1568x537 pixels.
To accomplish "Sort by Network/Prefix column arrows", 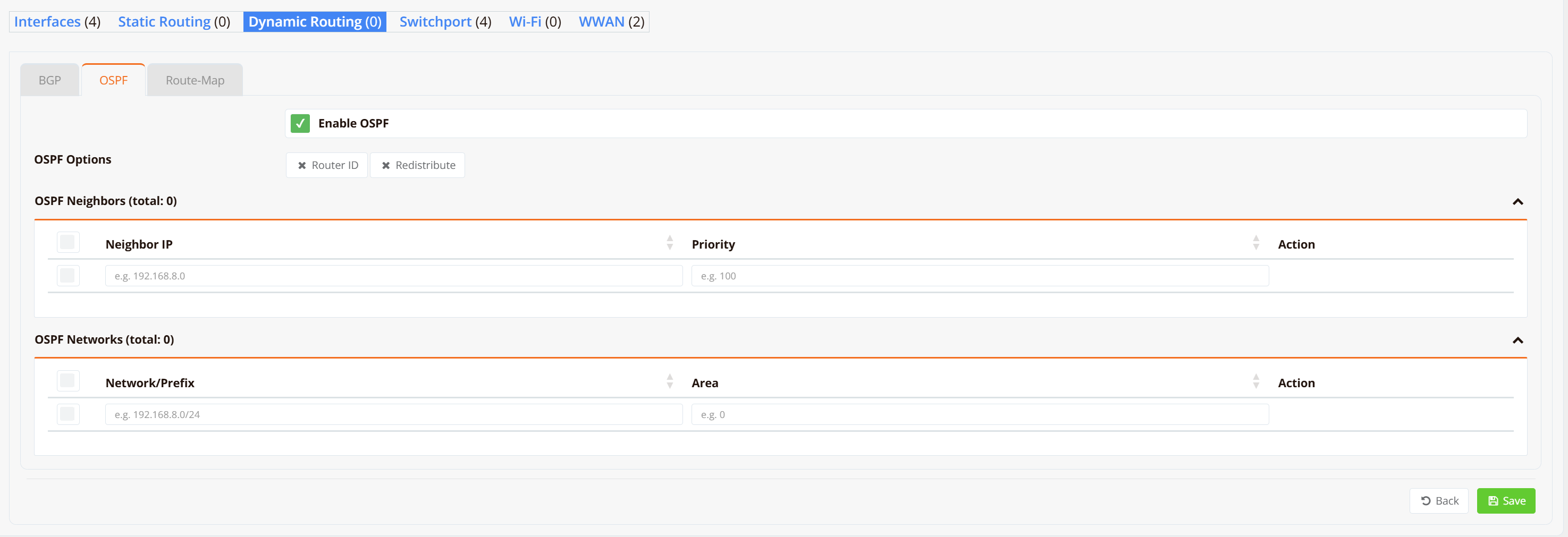I will point(670,382).
